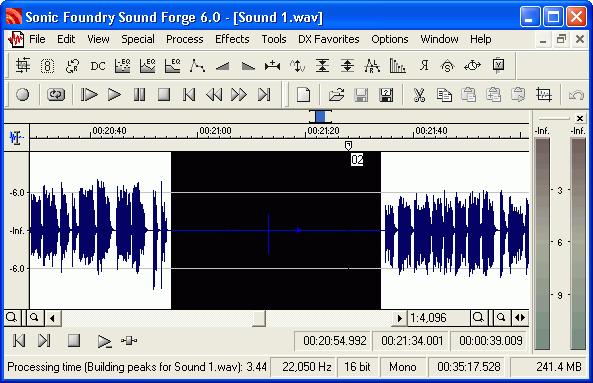
Task: Click the Invert/Flip icon
Action: (298, 66)
